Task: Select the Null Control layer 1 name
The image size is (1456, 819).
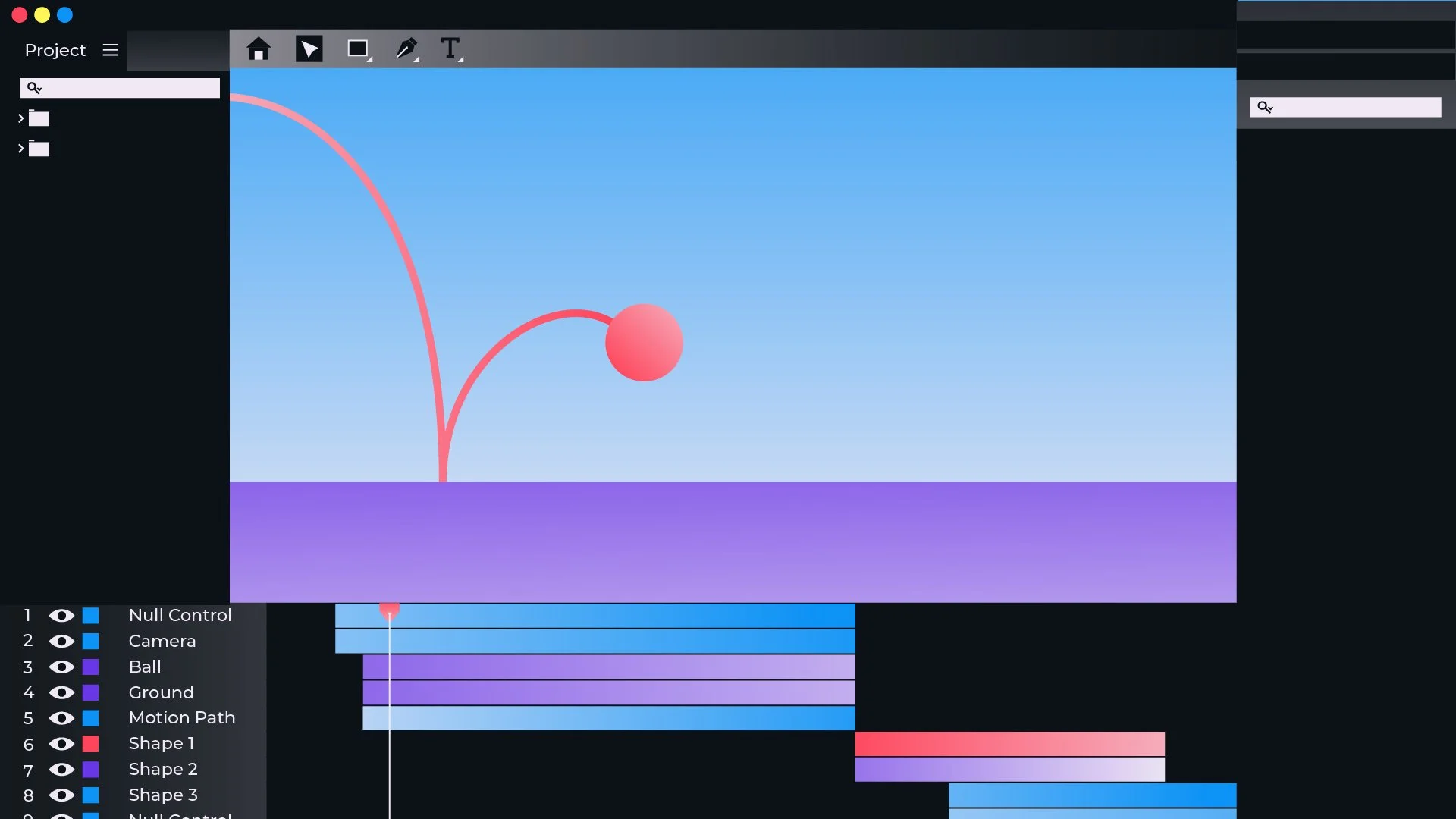Action: [x=180, y=615]
